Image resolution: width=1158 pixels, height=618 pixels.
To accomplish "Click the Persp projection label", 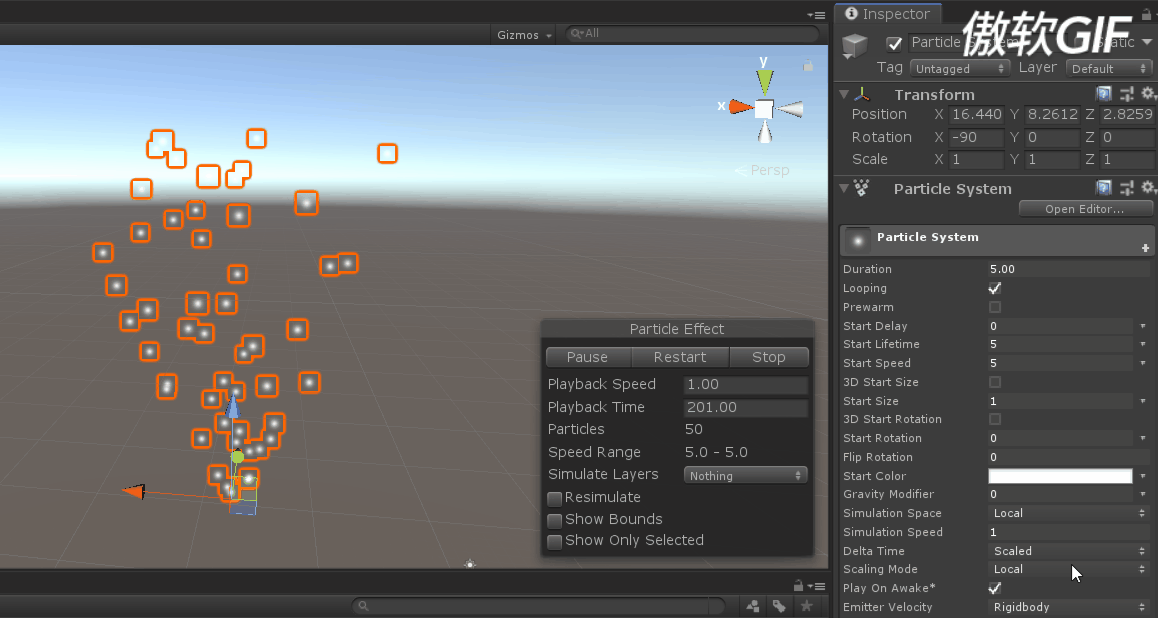I will (770, 171).
